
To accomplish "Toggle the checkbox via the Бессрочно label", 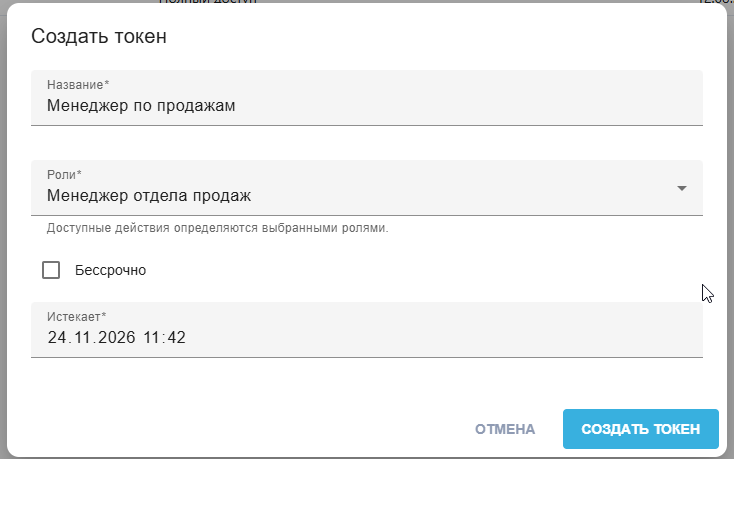I will 110,270.
